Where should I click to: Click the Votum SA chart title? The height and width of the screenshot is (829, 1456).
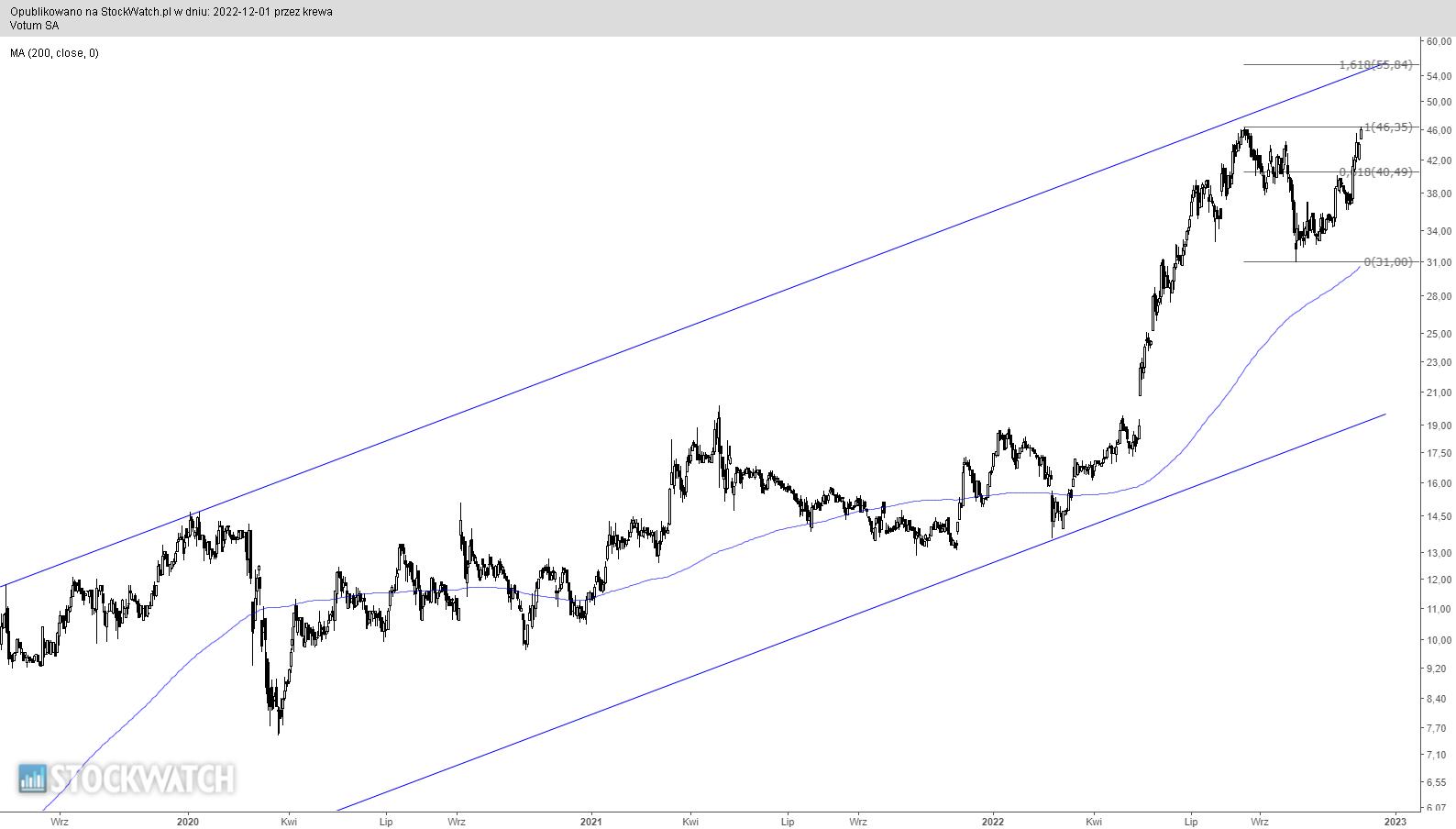coord(34,26)
